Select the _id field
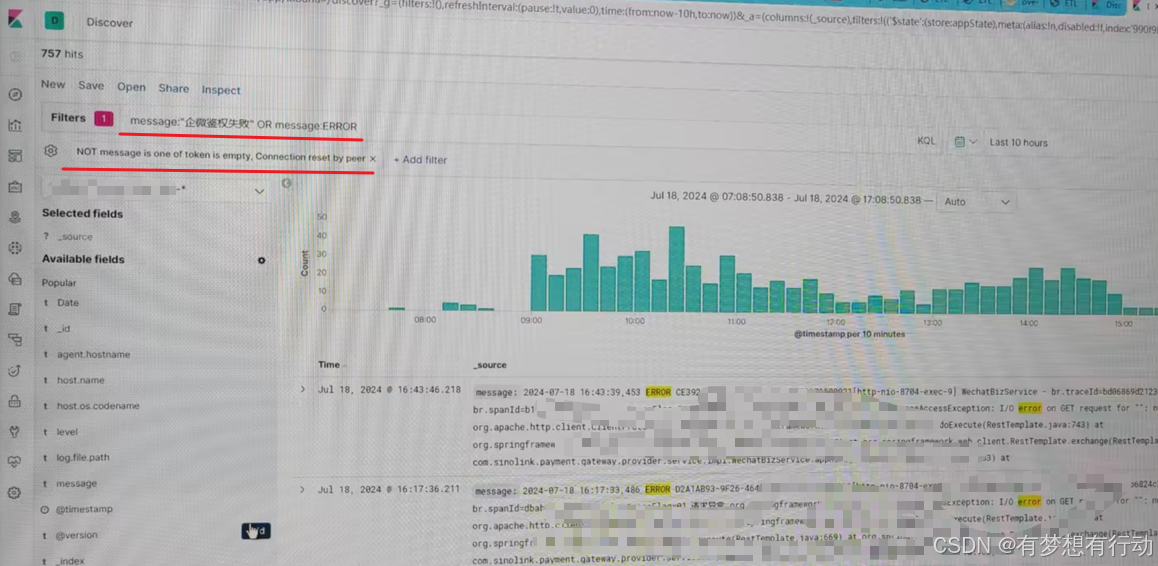Viewport: 1158px width, 566px height. point(64,329)
